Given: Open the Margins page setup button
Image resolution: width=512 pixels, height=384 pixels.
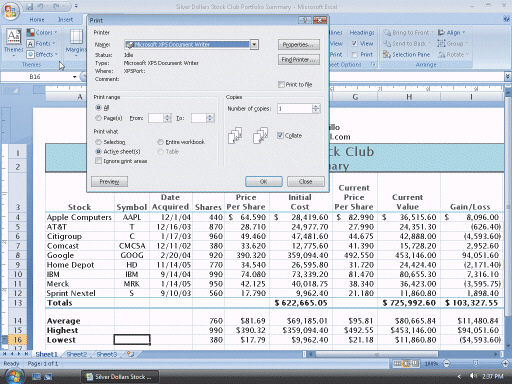Looking at the screenshot, I should pyautogui.click(x=76, y=43).
